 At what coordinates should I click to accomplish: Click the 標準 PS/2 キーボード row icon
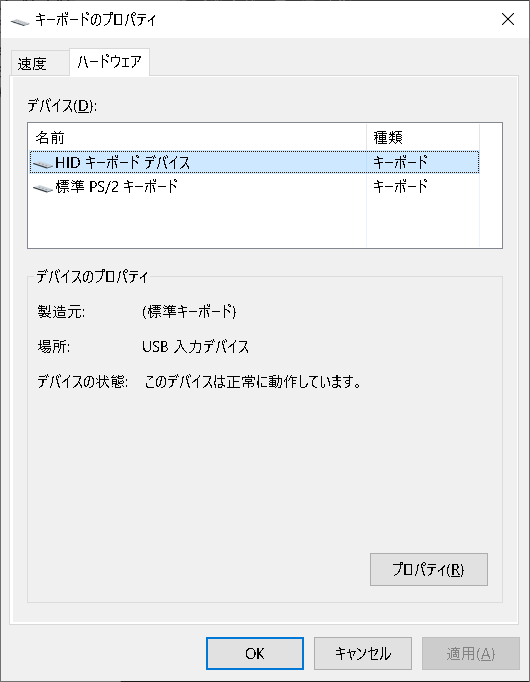click(x=43, y=188)
